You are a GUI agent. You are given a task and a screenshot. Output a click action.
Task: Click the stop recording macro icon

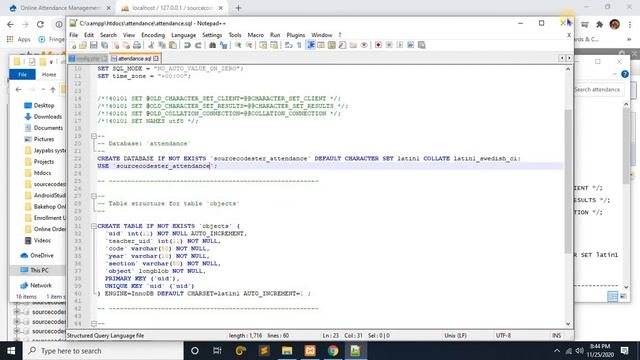(x=389, y=45)
